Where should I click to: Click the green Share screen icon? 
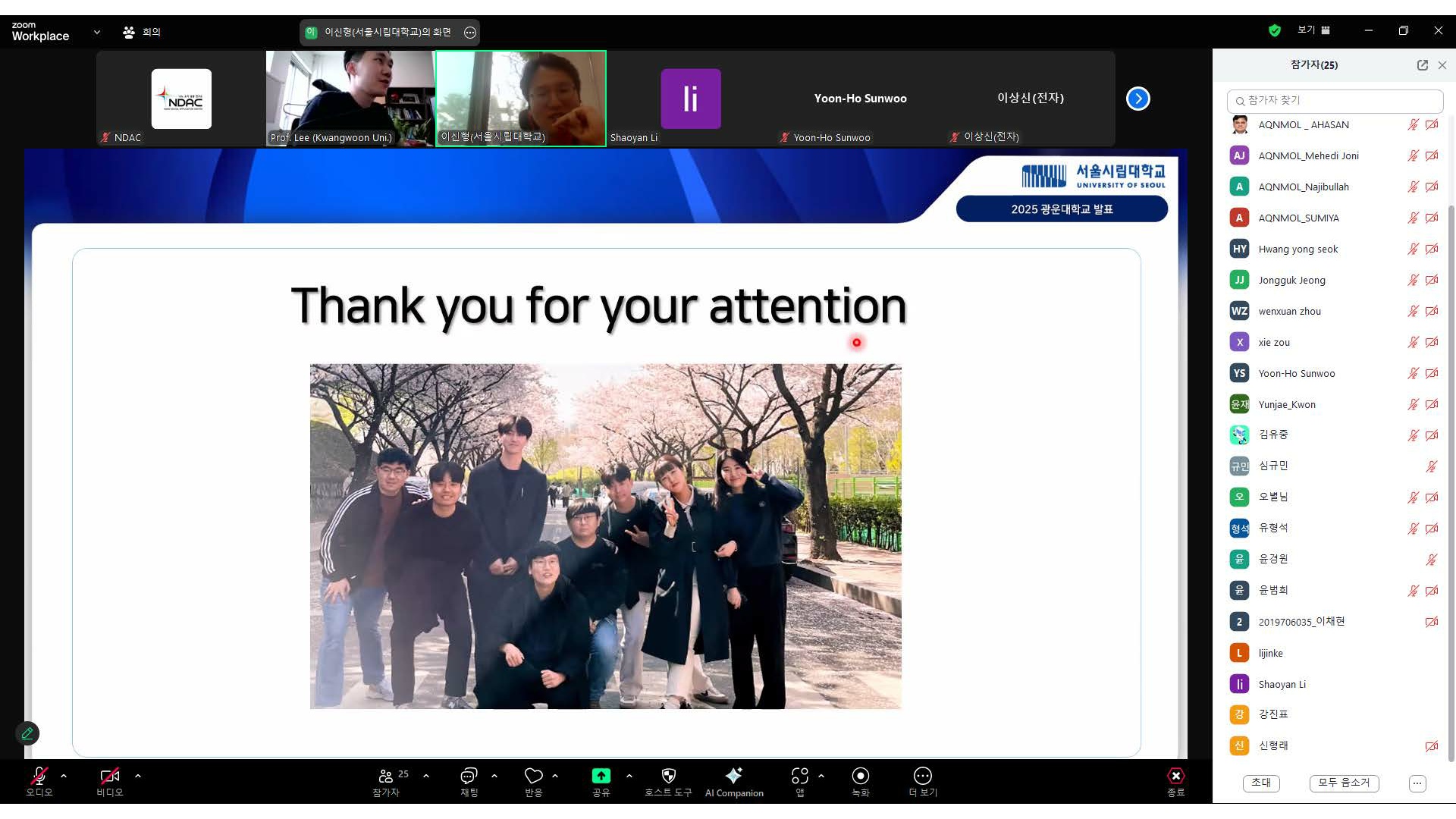point(601,776)
